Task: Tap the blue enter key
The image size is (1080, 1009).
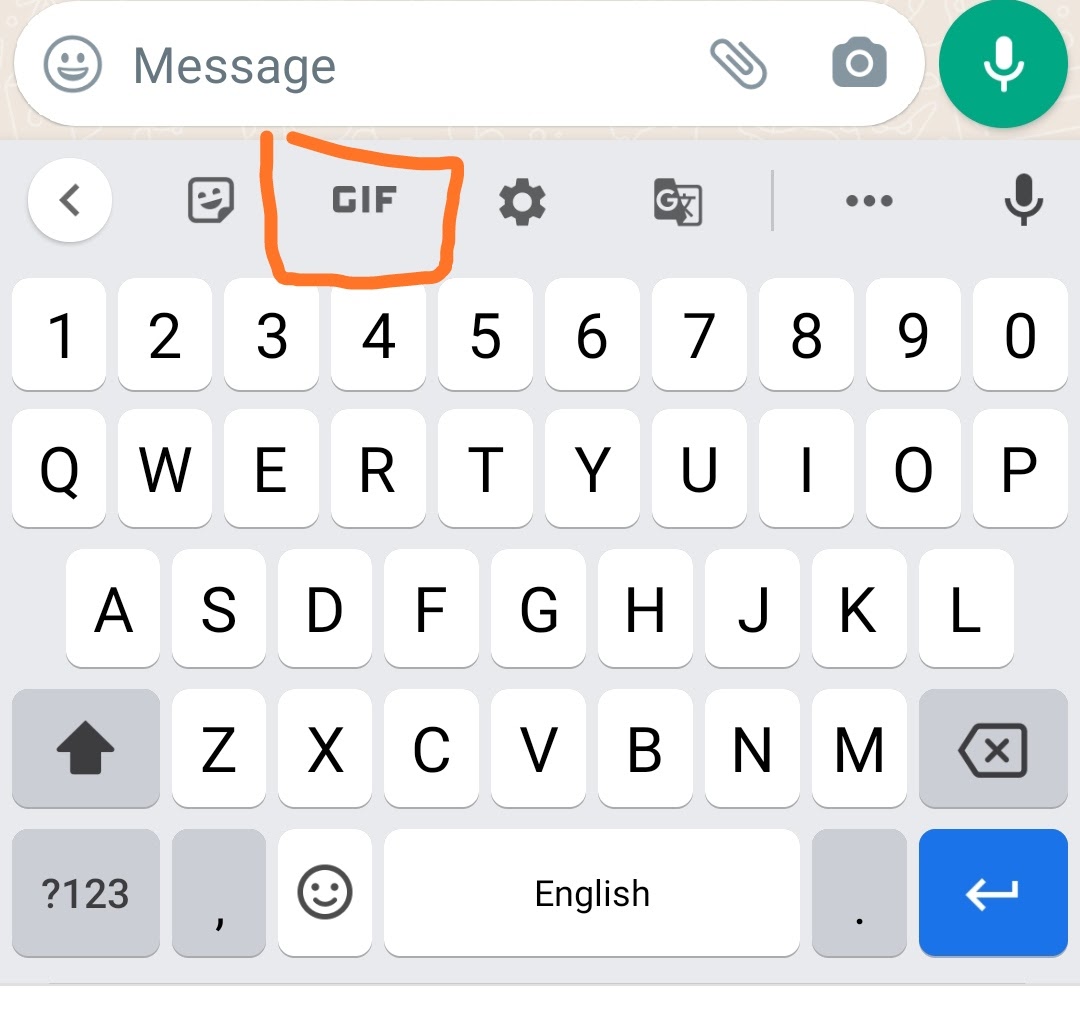Action: pos(993,893)
